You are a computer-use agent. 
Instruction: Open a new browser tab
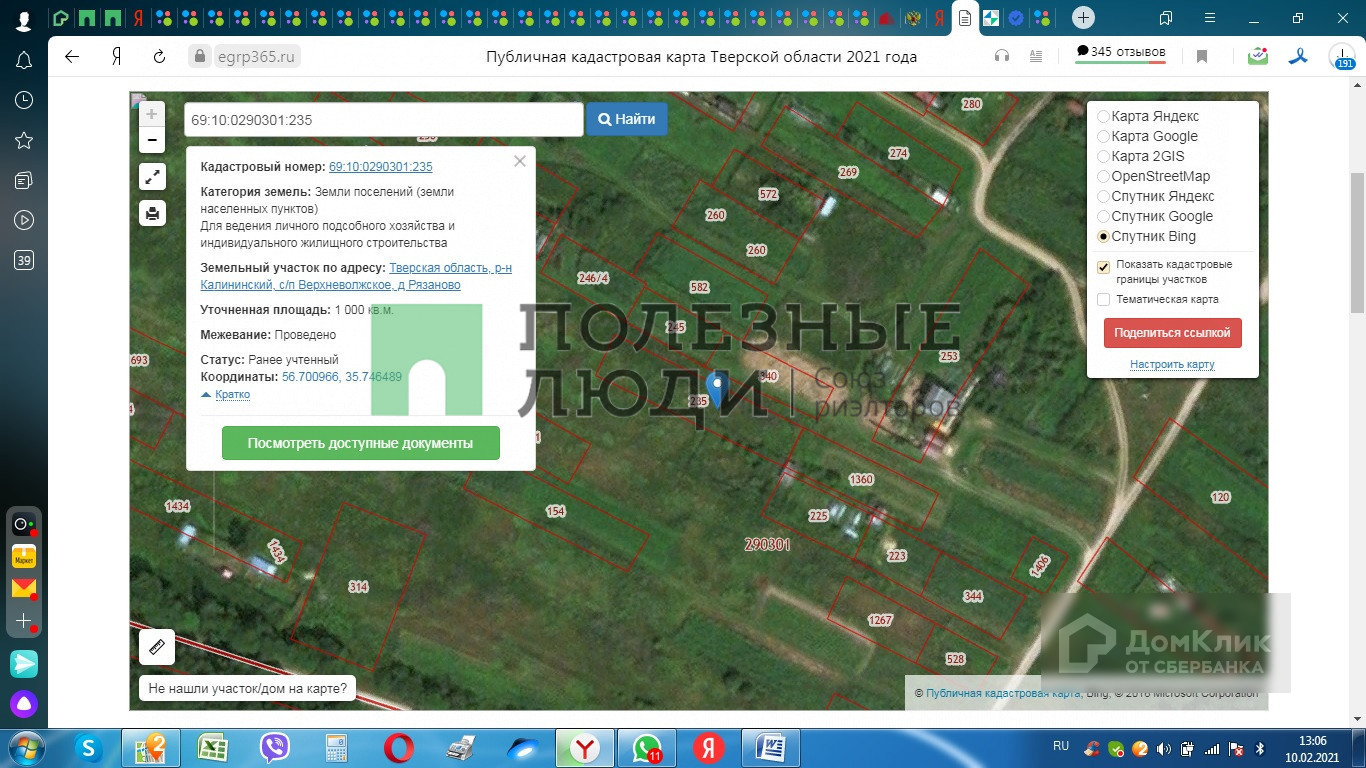[1083, 18]
